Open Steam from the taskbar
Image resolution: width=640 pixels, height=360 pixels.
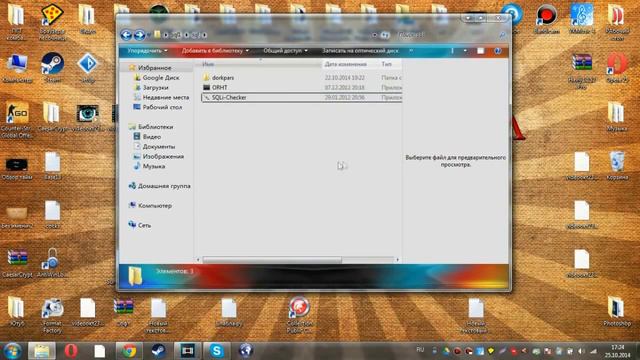(158, 351)
